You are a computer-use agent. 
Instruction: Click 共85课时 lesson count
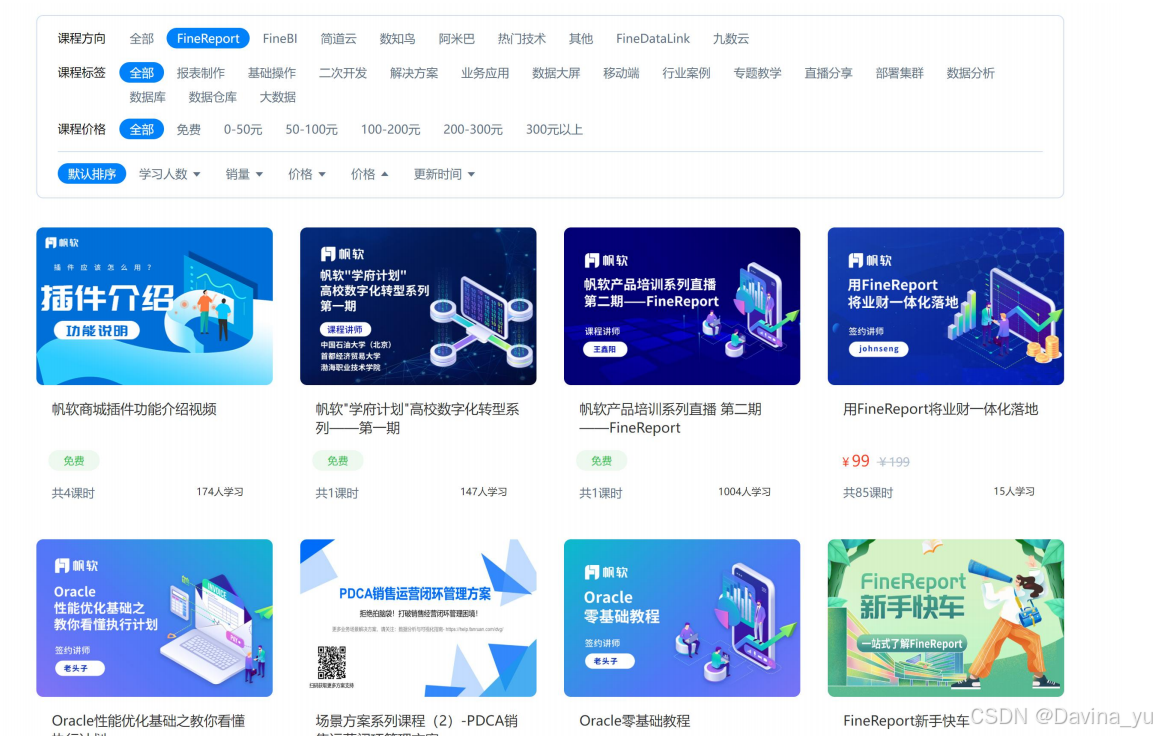[x=868, y=492]
